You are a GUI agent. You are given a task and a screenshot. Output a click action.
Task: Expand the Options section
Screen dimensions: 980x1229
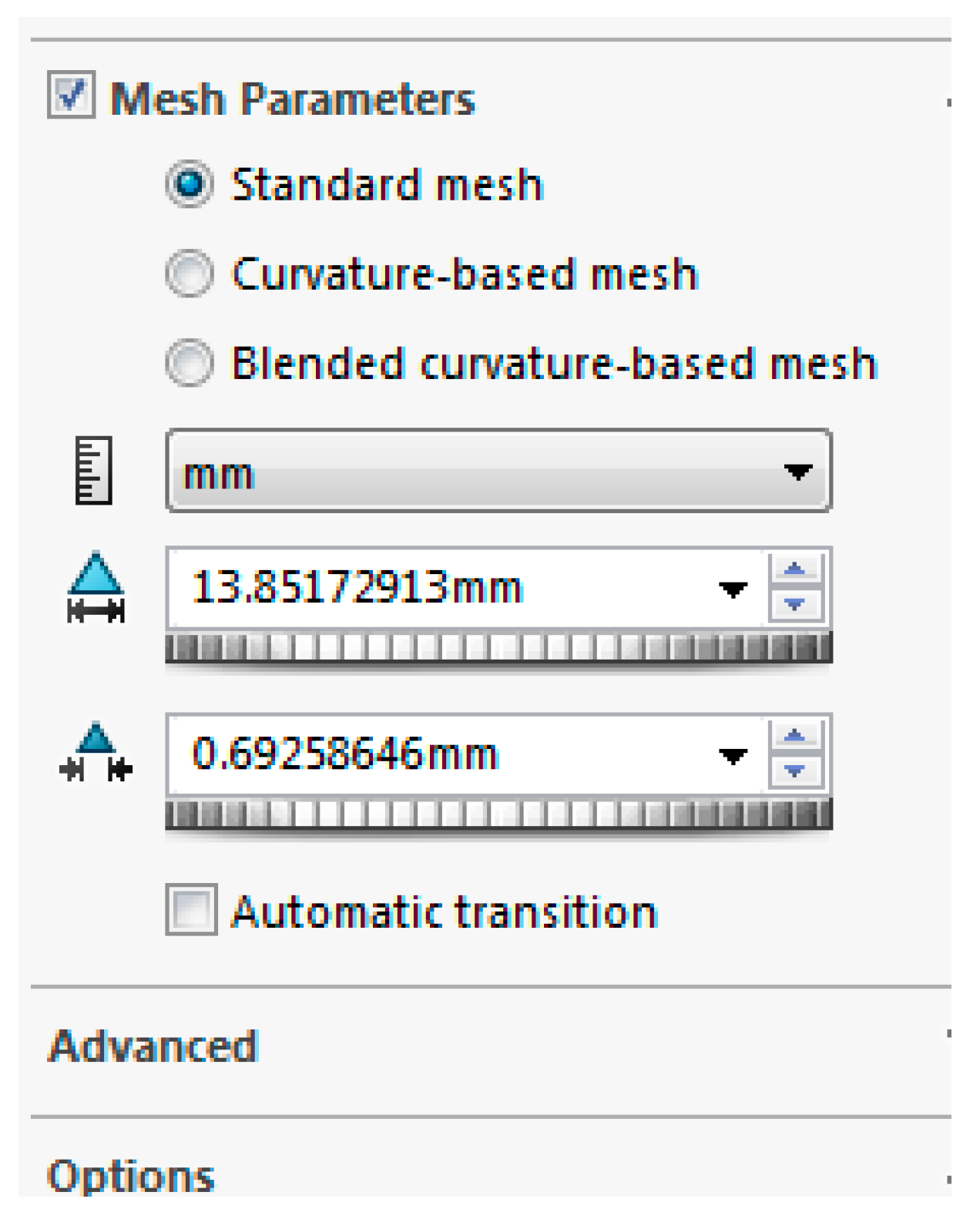pos(131,1176)
